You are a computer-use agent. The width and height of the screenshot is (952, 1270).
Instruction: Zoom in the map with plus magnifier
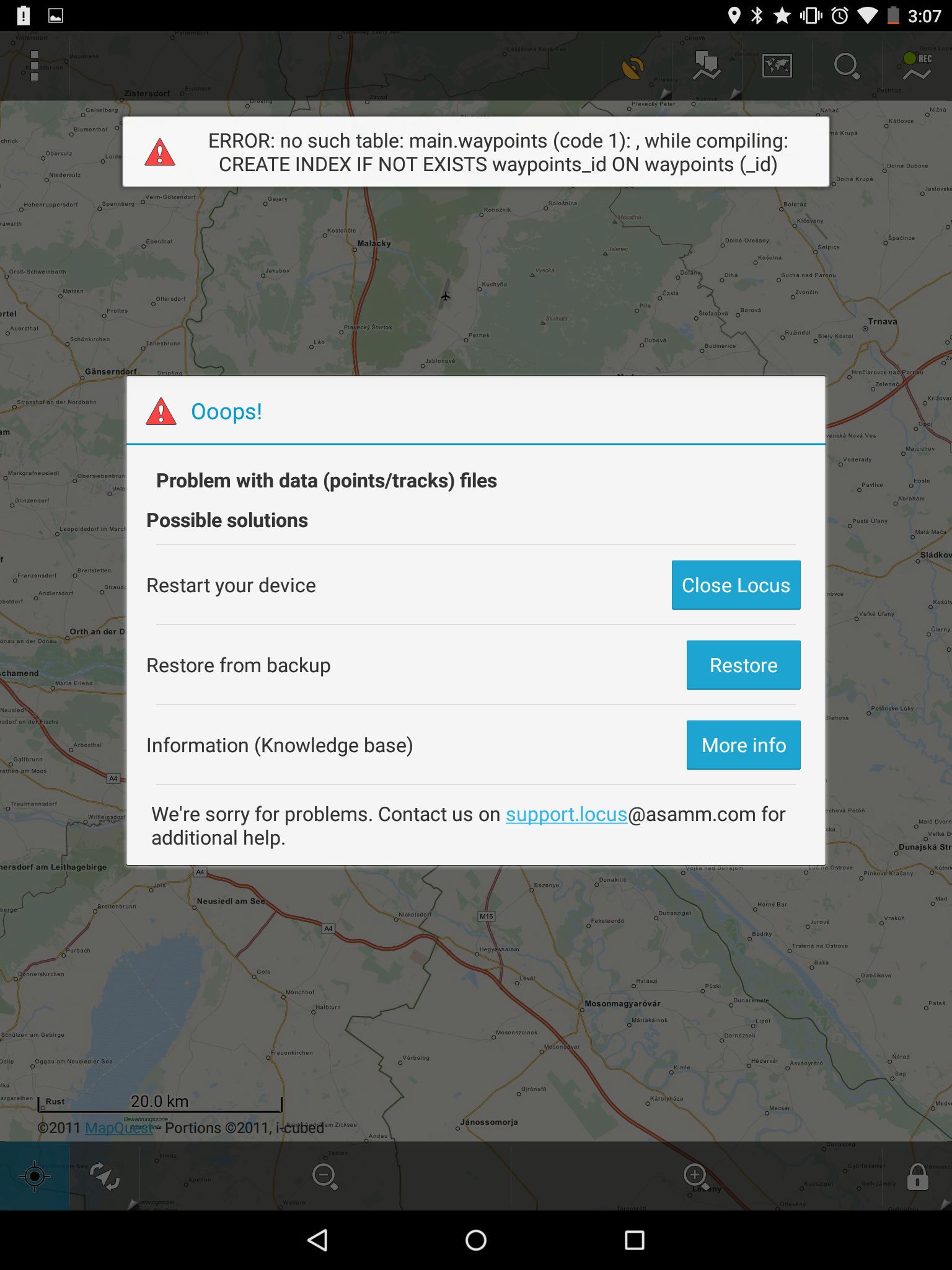696,1176
